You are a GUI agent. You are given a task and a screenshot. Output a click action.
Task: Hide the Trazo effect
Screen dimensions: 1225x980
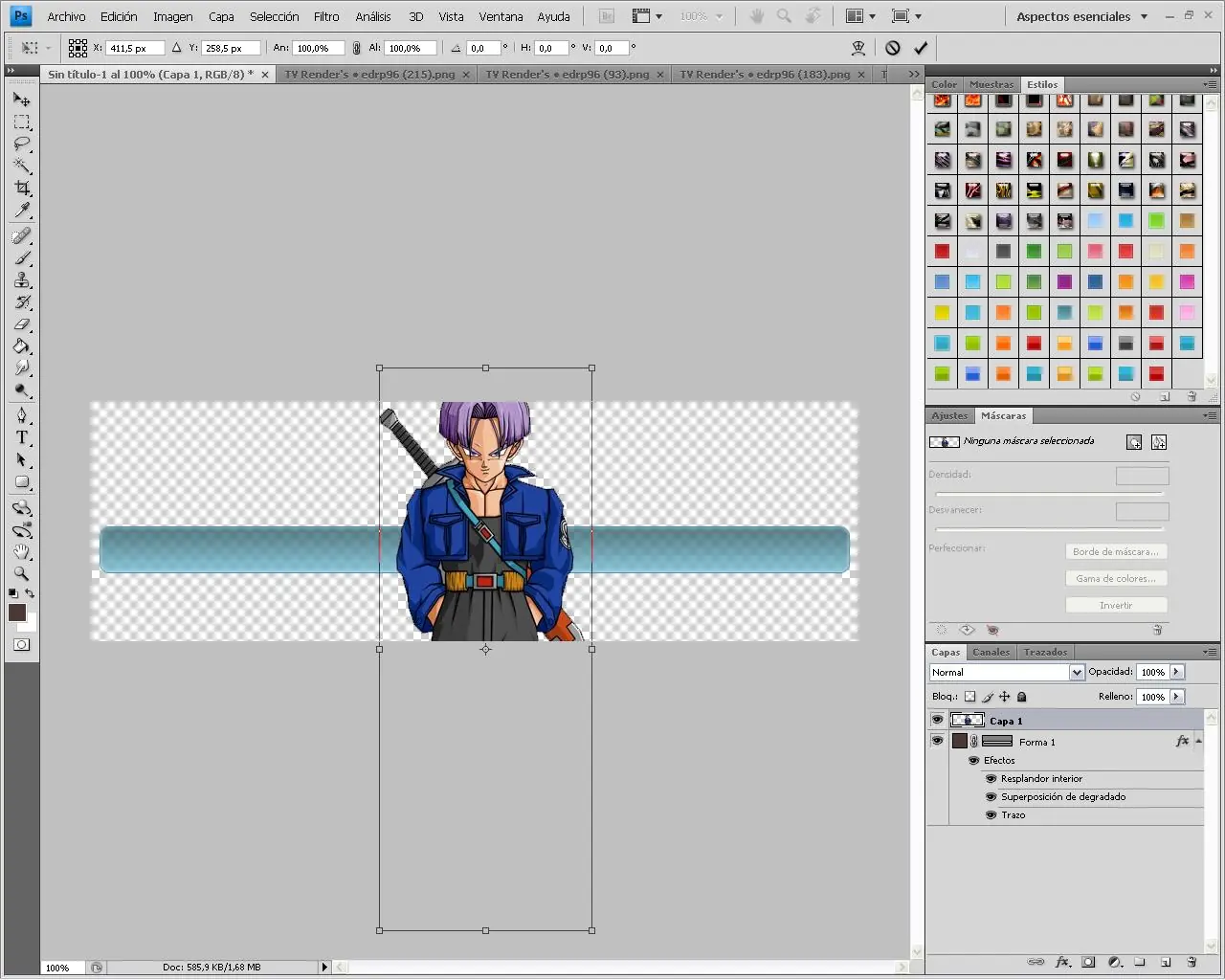tap(991, 815)
